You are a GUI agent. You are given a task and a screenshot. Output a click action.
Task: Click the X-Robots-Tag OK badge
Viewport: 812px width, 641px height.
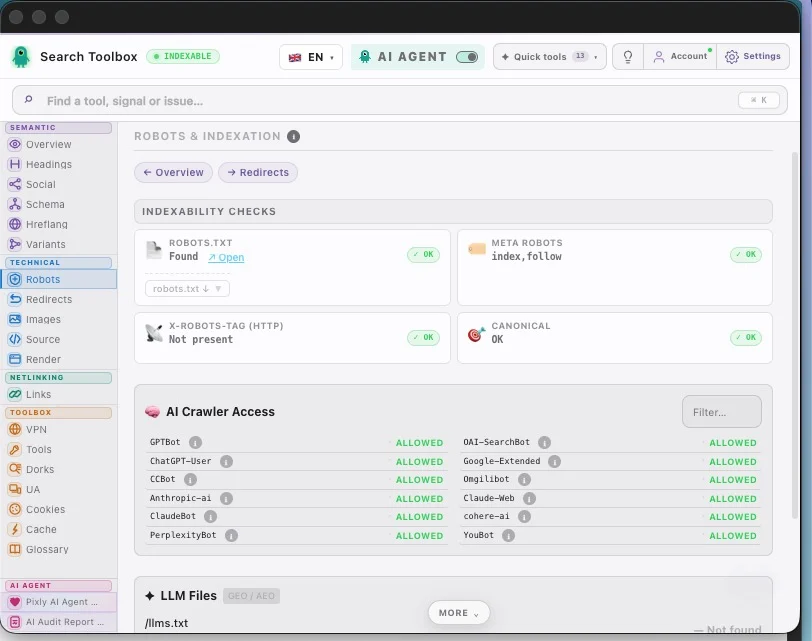(x=423, y=338)
